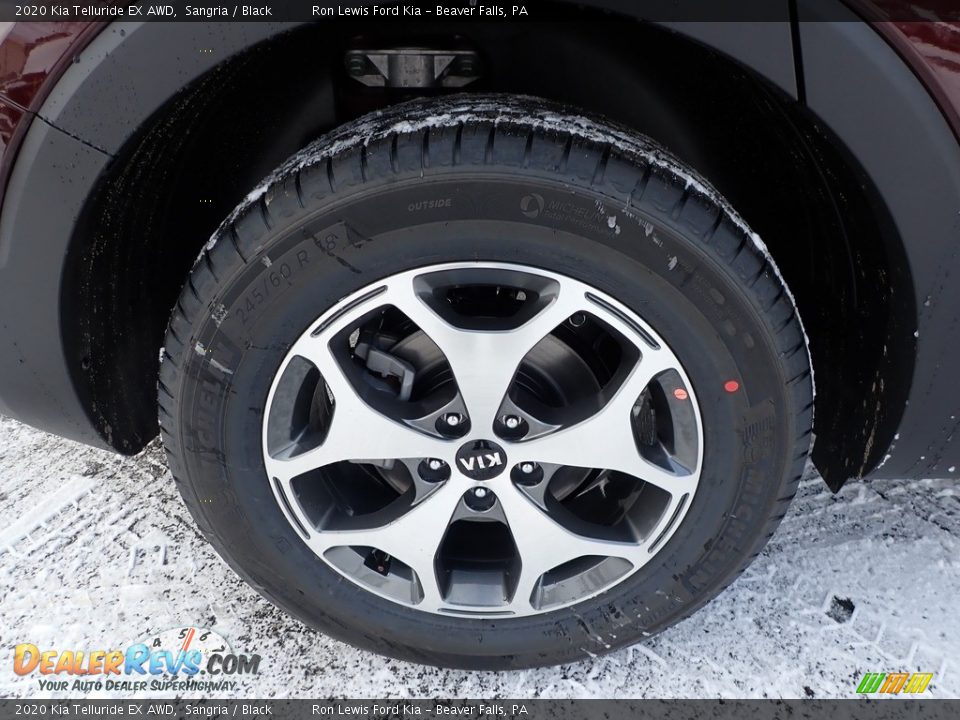Image resolution: width=960 pixels, height=720 pixels.
Task: Click the orange striped badge icon
Action: tap(894, 682)
